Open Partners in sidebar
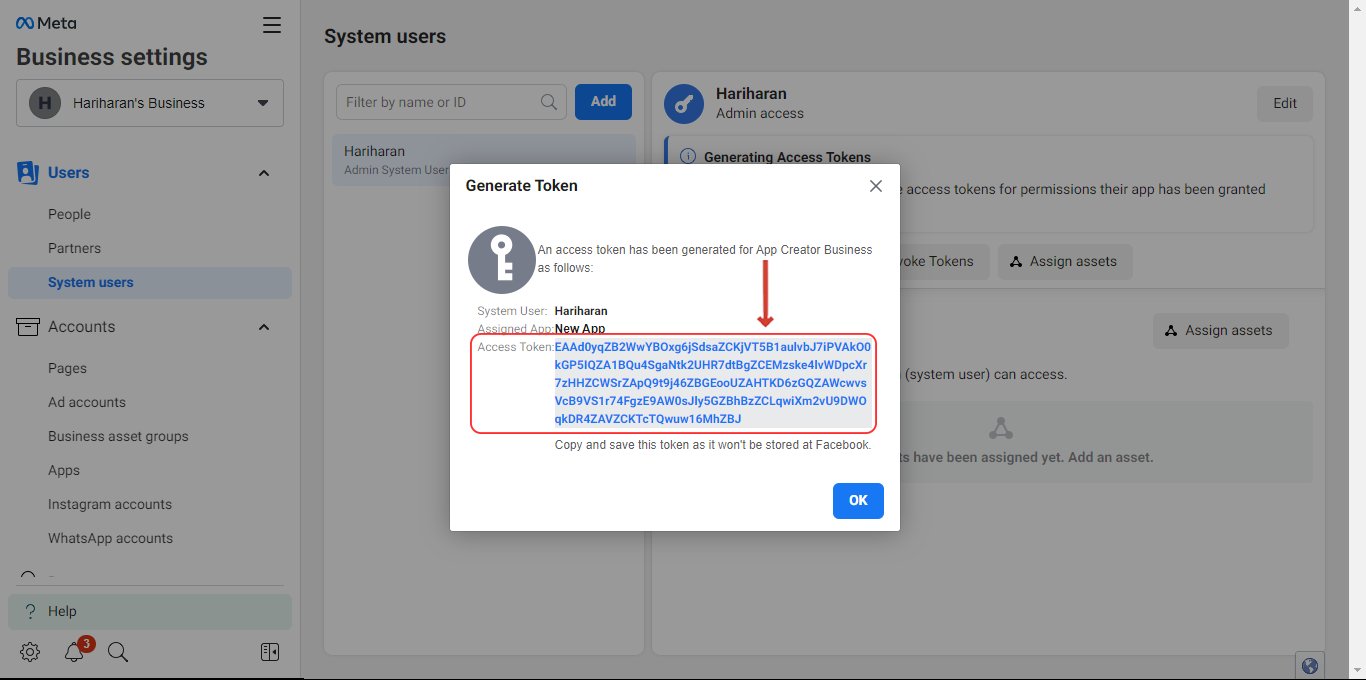1366x680 pixels. 74,248
